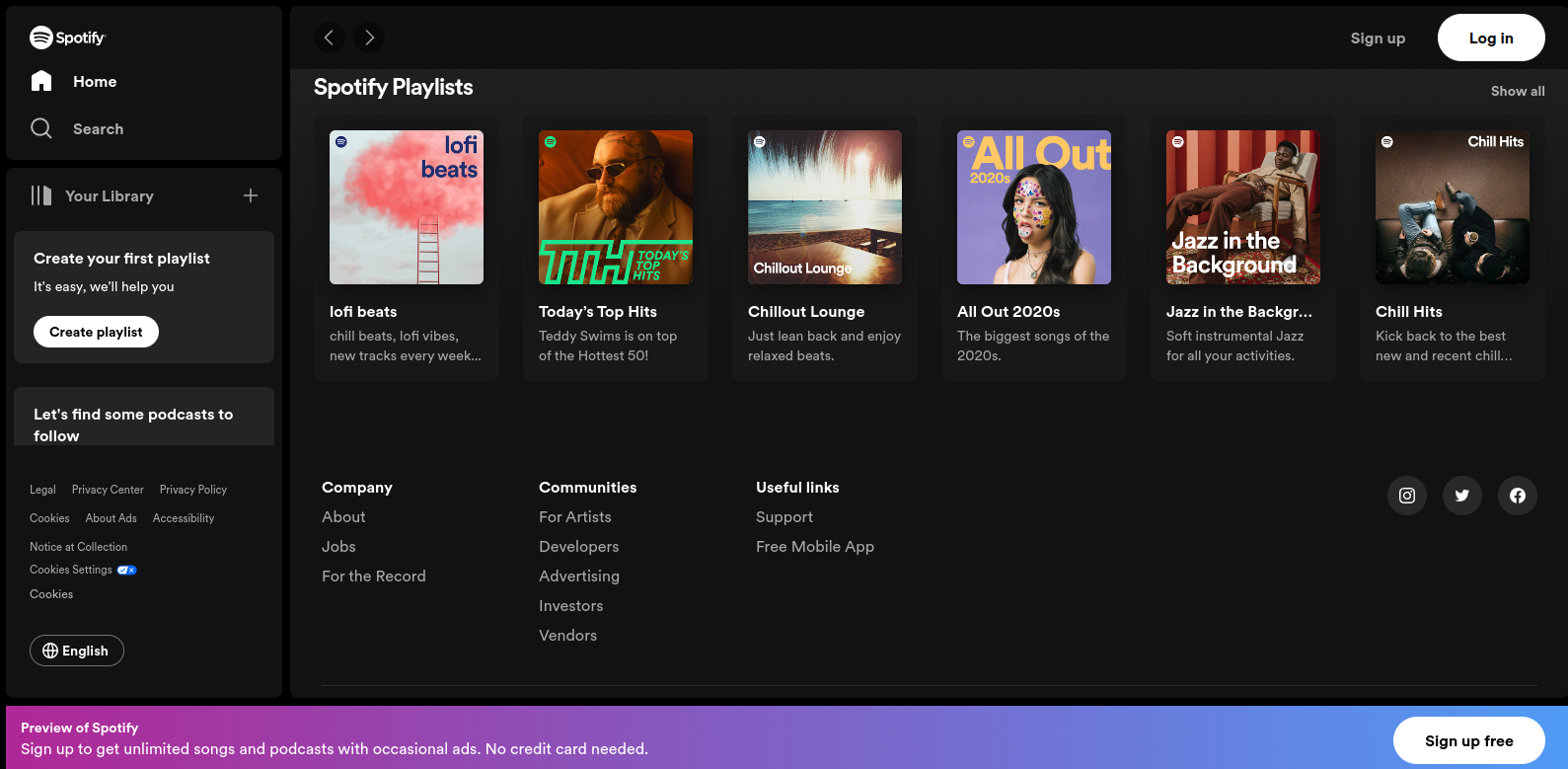
Task: Open the About company link
Action: pyautogui.click(x=343, y=516)
